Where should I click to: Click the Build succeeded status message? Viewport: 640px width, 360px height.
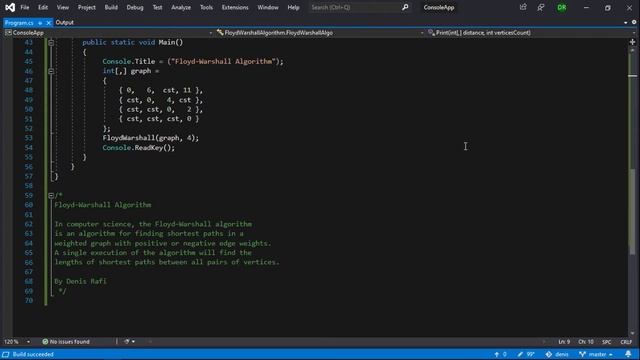(x=33, y=354)
